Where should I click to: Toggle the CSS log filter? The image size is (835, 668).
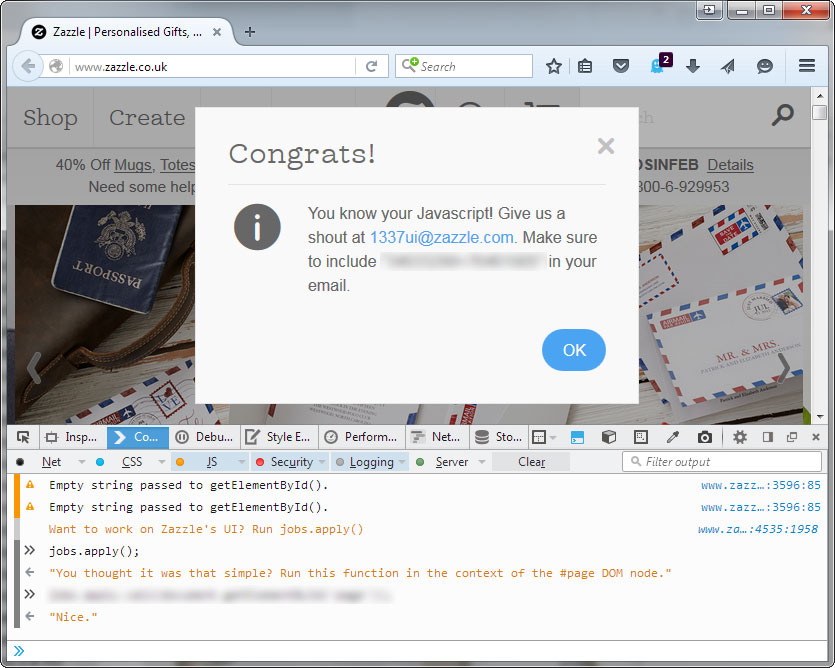(131, 462)
